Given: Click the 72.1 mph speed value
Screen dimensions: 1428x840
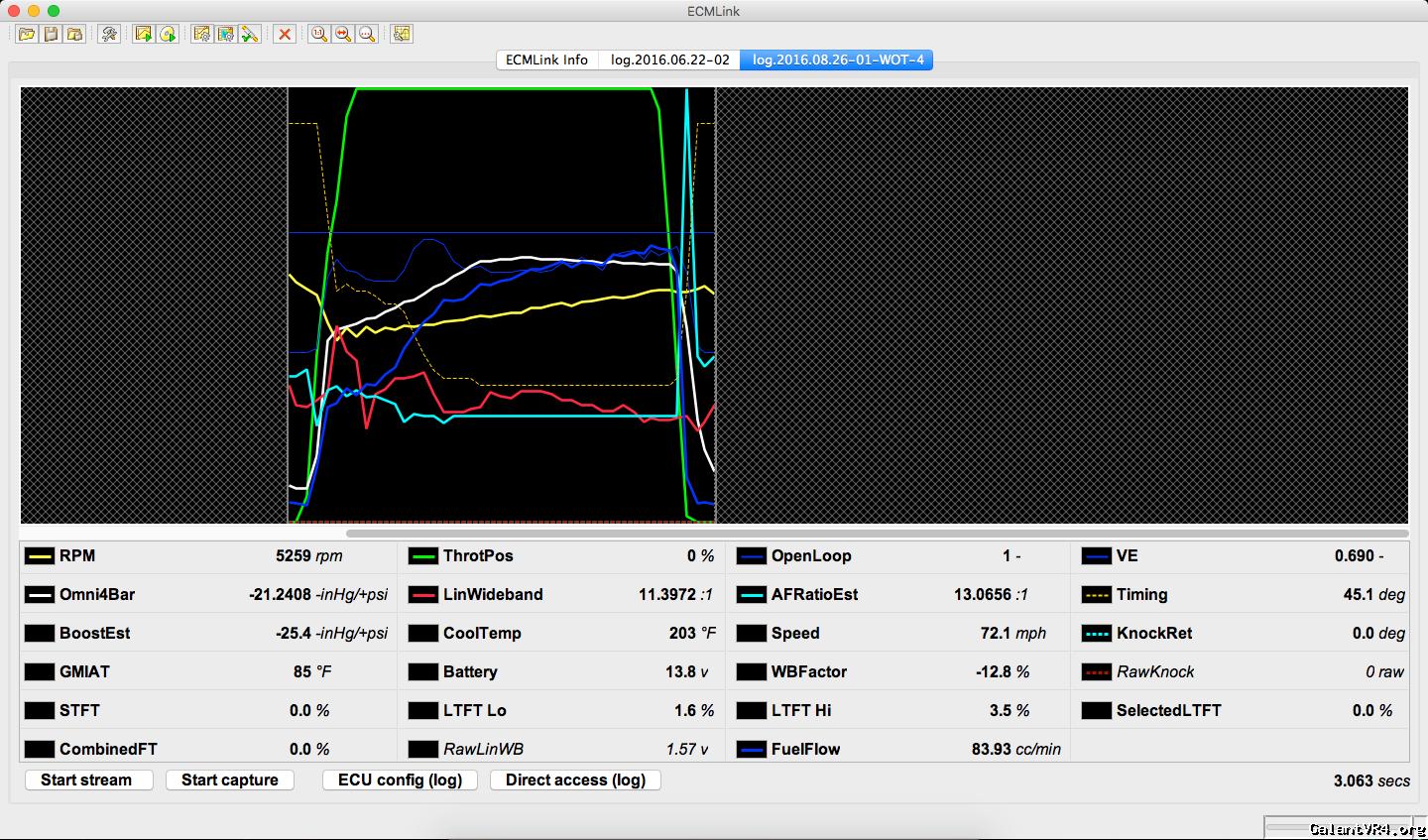Looking at the screenshot, I should [x=1013, y=634].
